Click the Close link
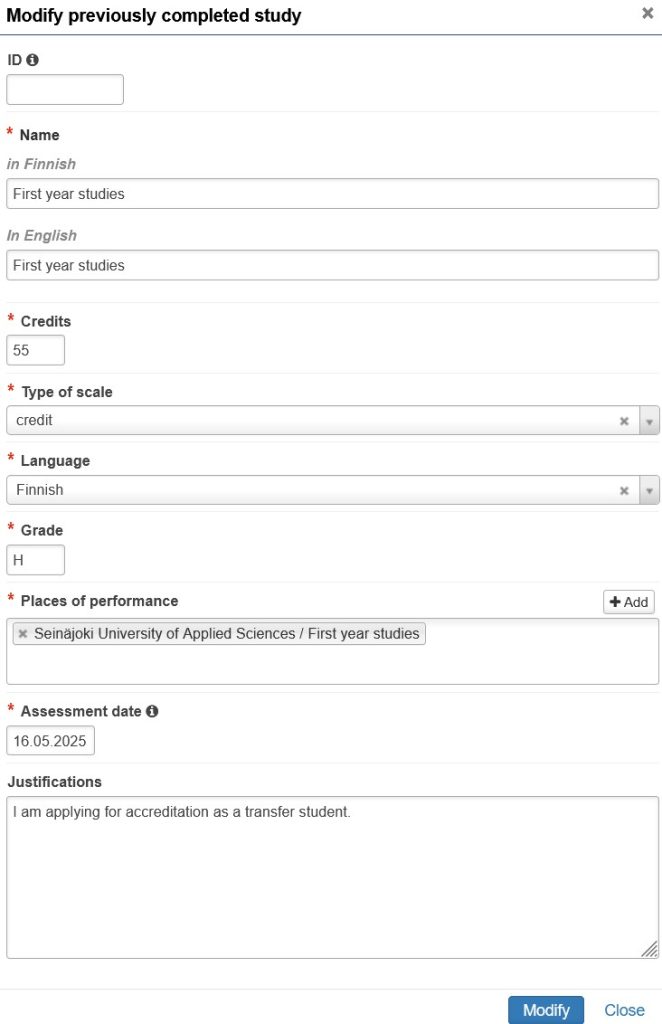The width and height of the screenshot is (662, 1024). tap(624, 1010)
